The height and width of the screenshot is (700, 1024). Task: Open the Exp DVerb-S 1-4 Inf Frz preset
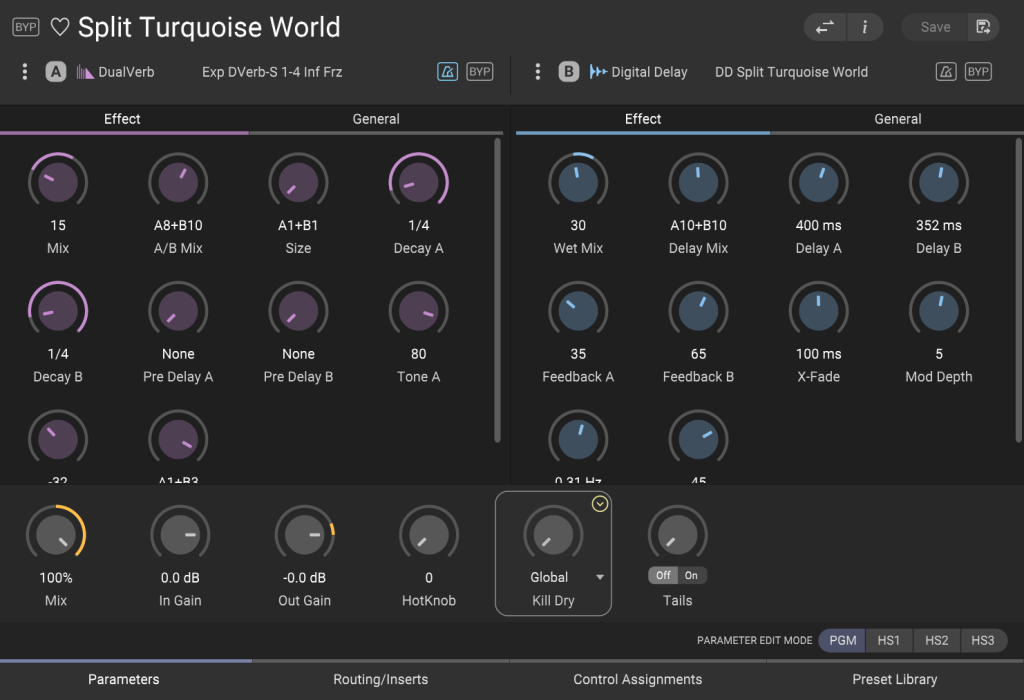(272, 72)
